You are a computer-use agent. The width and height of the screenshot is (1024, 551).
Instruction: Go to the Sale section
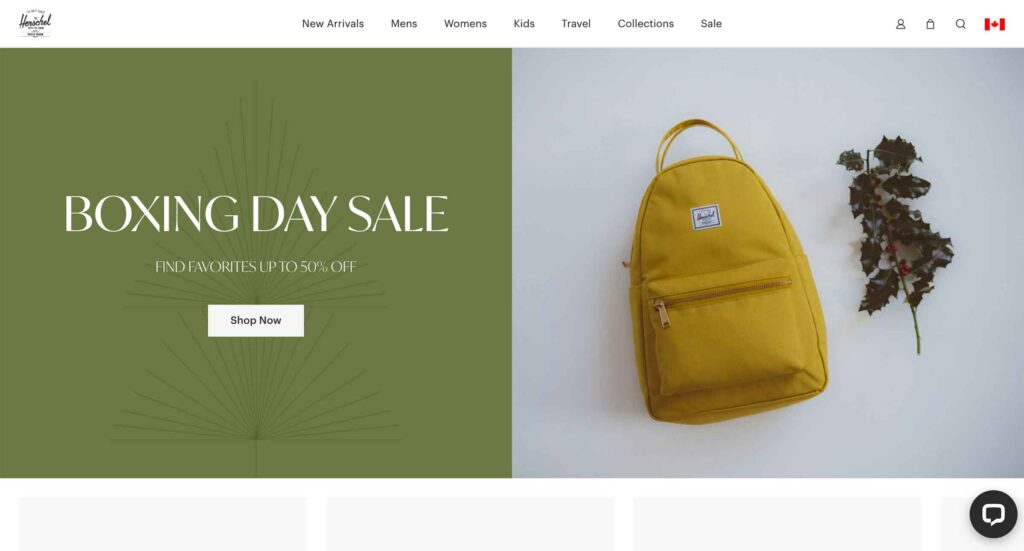[x=711, y=24]
